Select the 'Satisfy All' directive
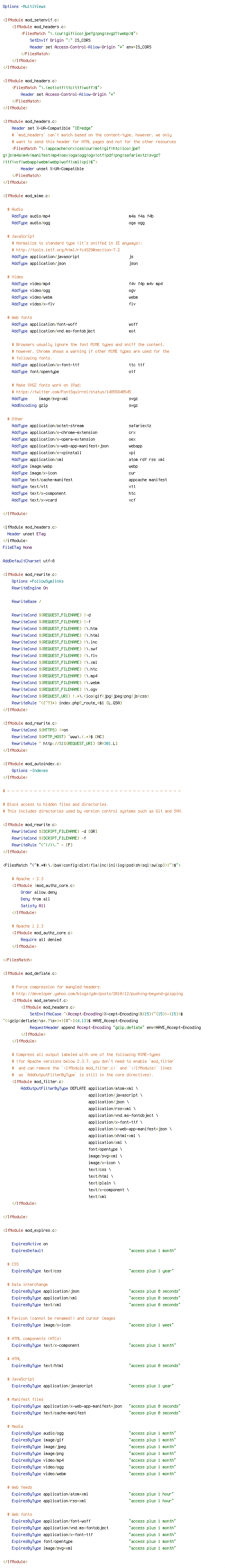 (33, 906)
